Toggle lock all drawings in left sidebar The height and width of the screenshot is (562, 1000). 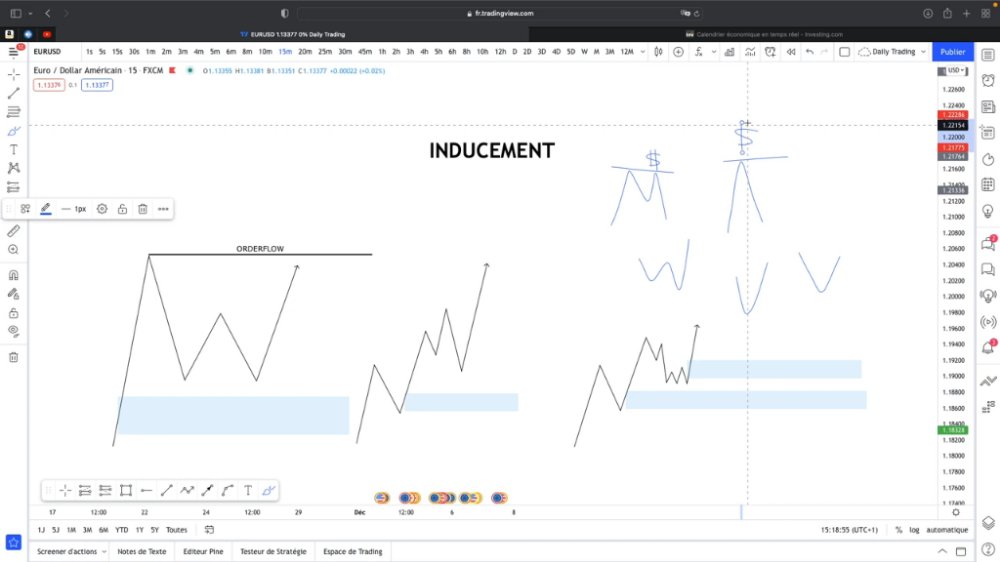tap(13, 313)
